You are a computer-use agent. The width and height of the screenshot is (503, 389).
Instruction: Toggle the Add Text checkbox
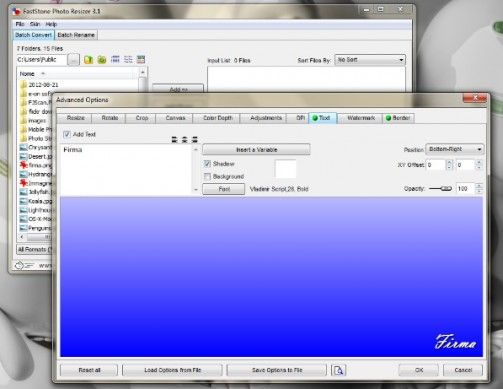tap(67, 134)
